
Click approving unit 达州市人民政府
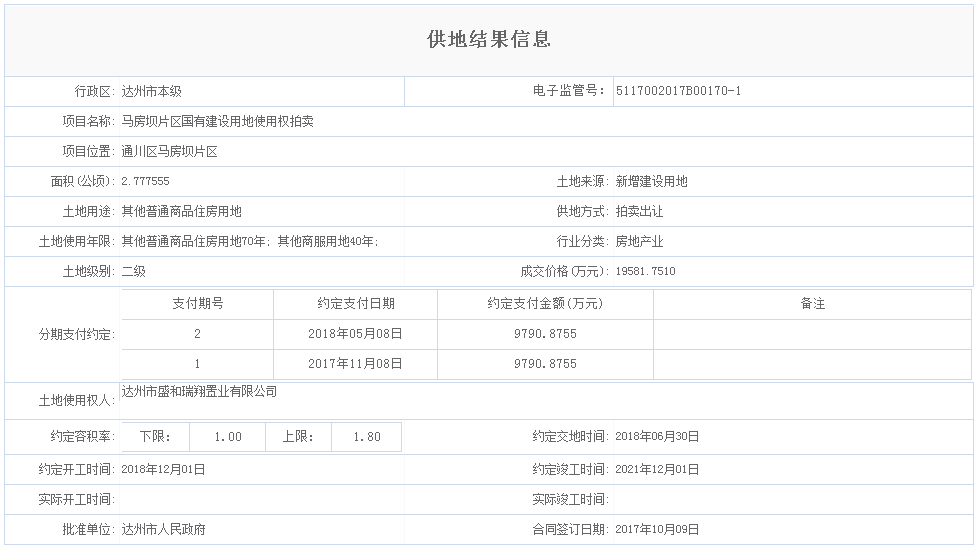(x=163, y=530)
